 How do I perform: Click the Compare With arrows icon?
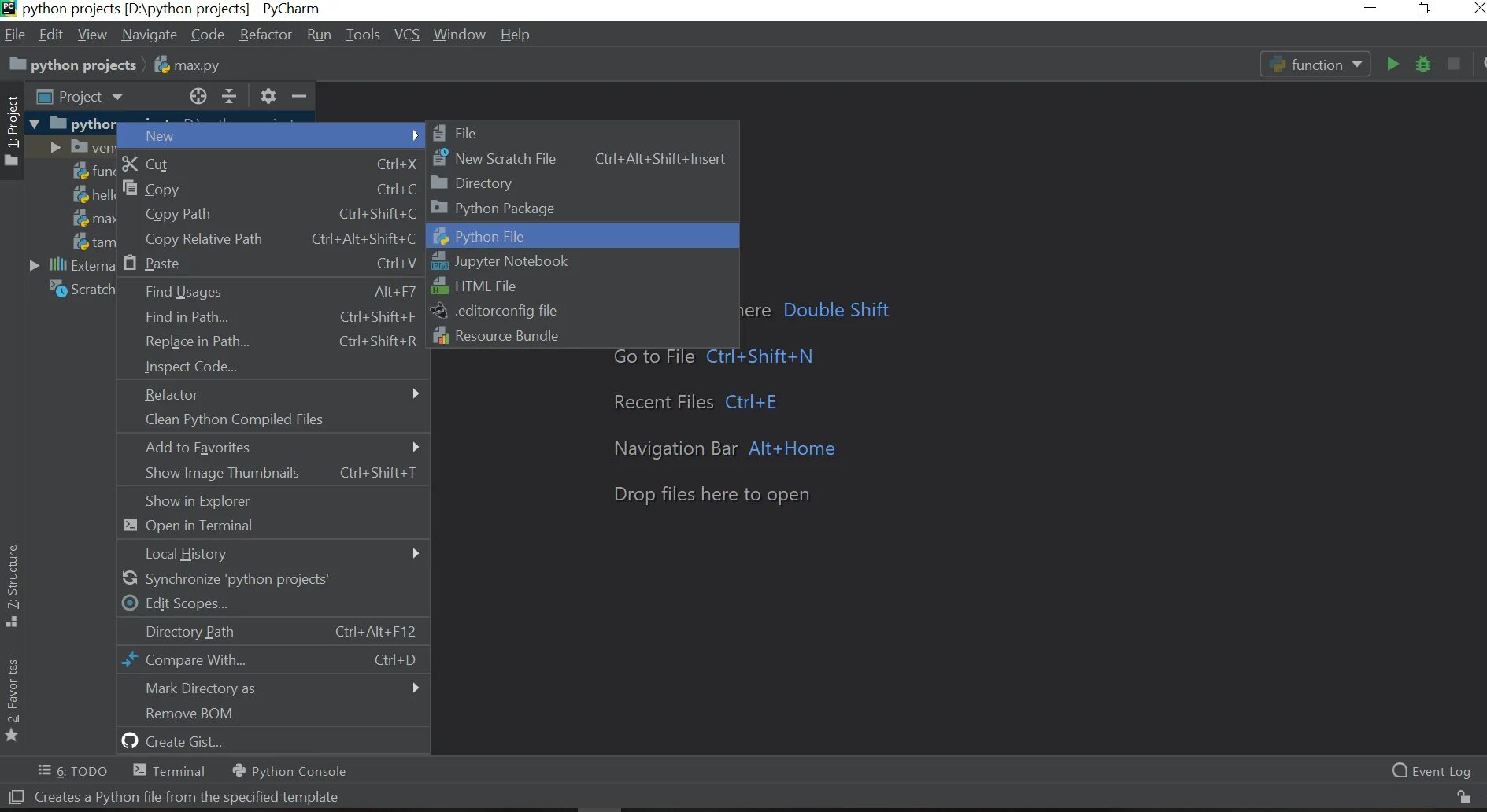130,659
